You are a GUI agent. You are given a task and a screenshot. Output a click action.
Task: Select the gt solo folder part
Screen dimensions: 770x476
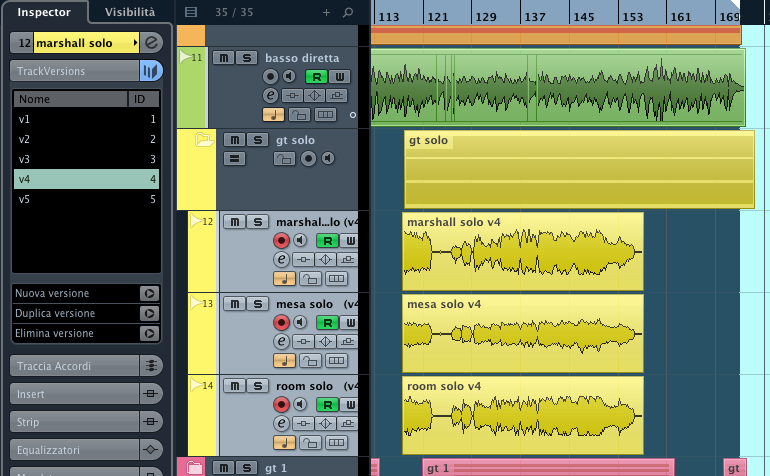click(x=579, y=169)
